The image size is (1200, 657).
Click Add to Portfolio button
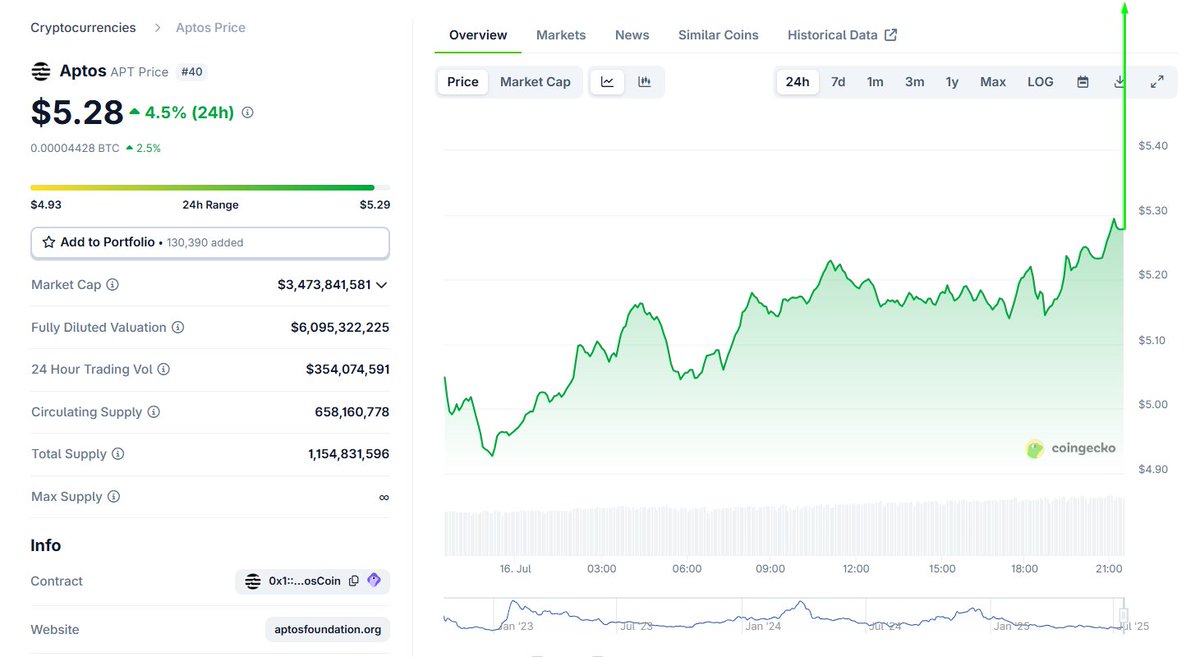pos(210,242)
